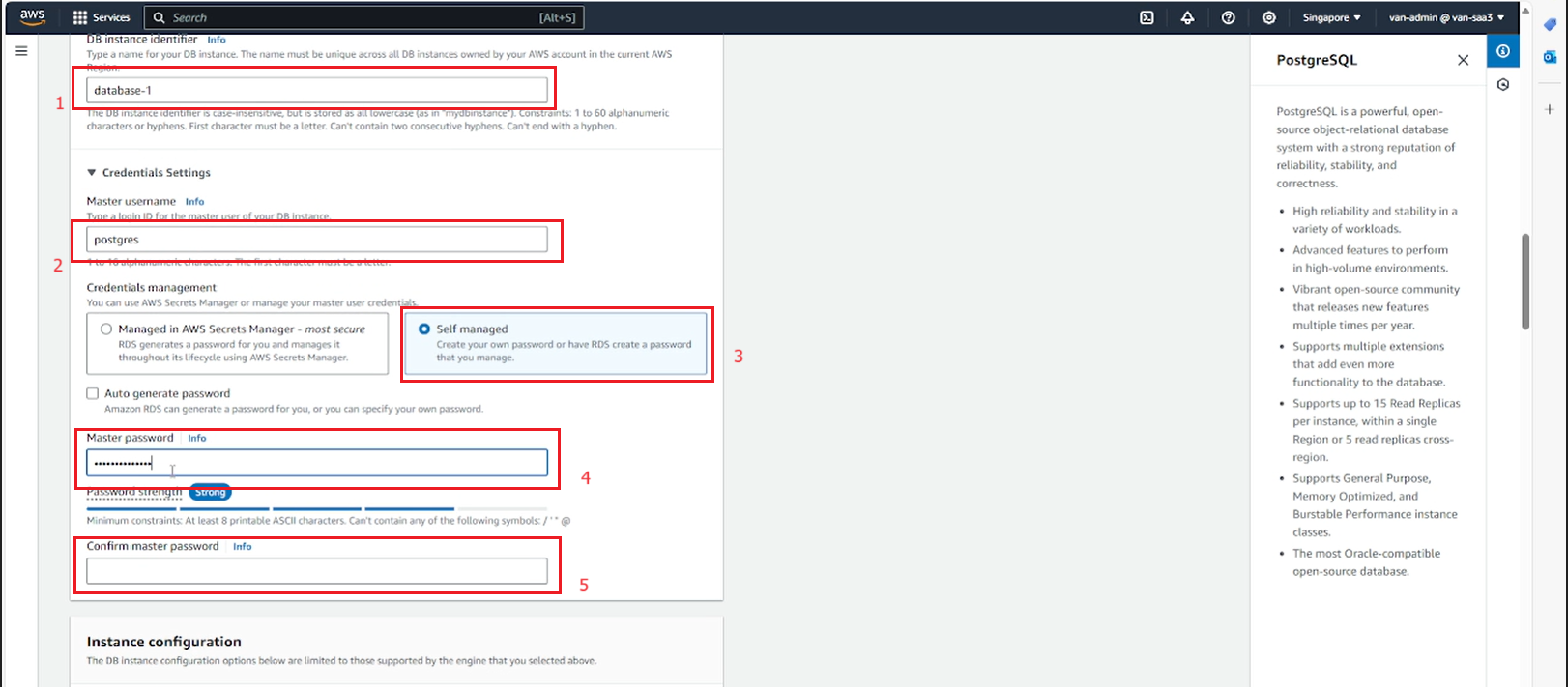1568x687 pixels.
Task: Open Info link beside Master username
Action: (x=194, y=202)
